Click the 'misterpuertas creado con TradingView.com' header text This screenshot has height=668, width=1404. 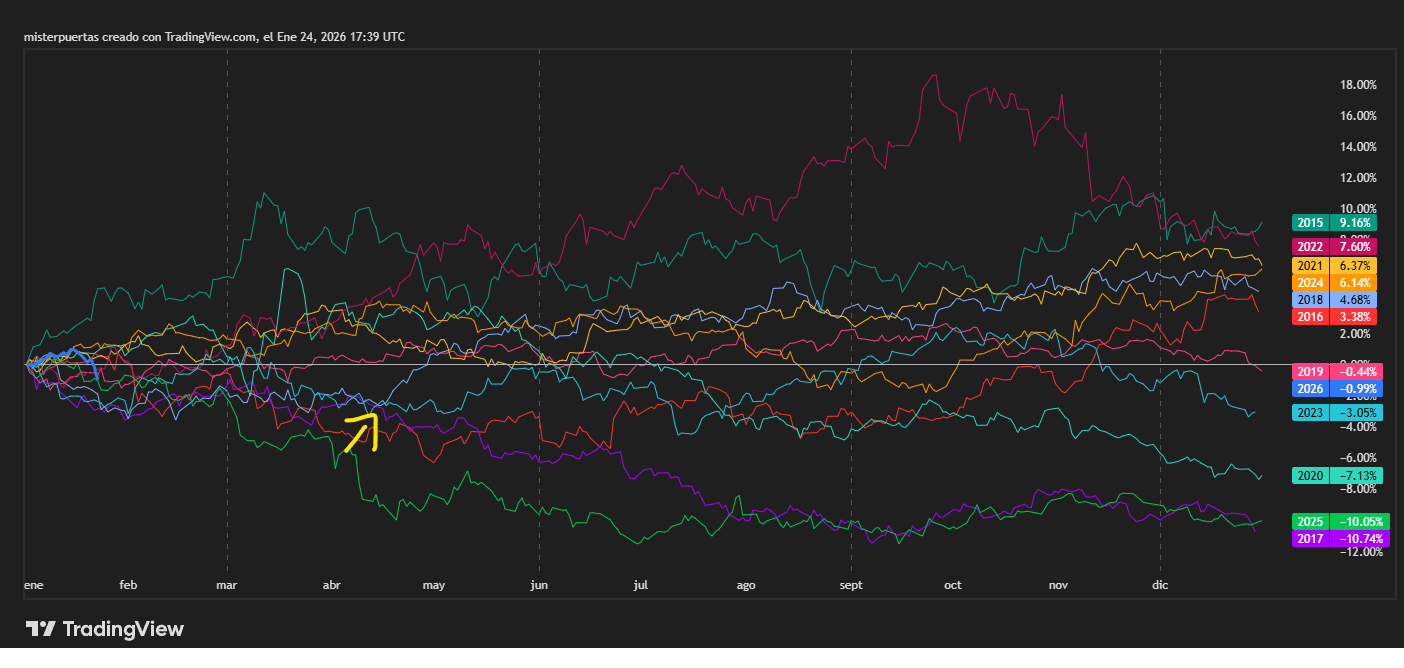141,37
